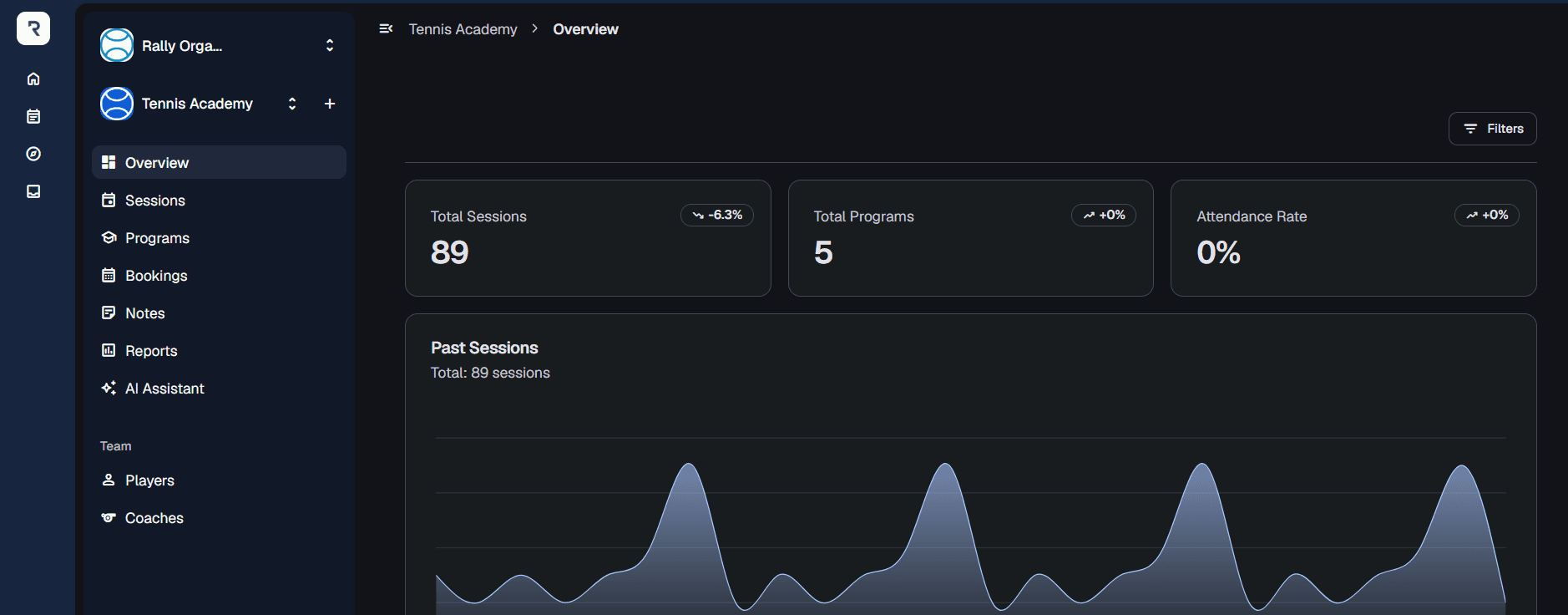This screenshot has width=1568, height=615.
Task: Click the Total Sessions value 89
Action: coord(450,252)
